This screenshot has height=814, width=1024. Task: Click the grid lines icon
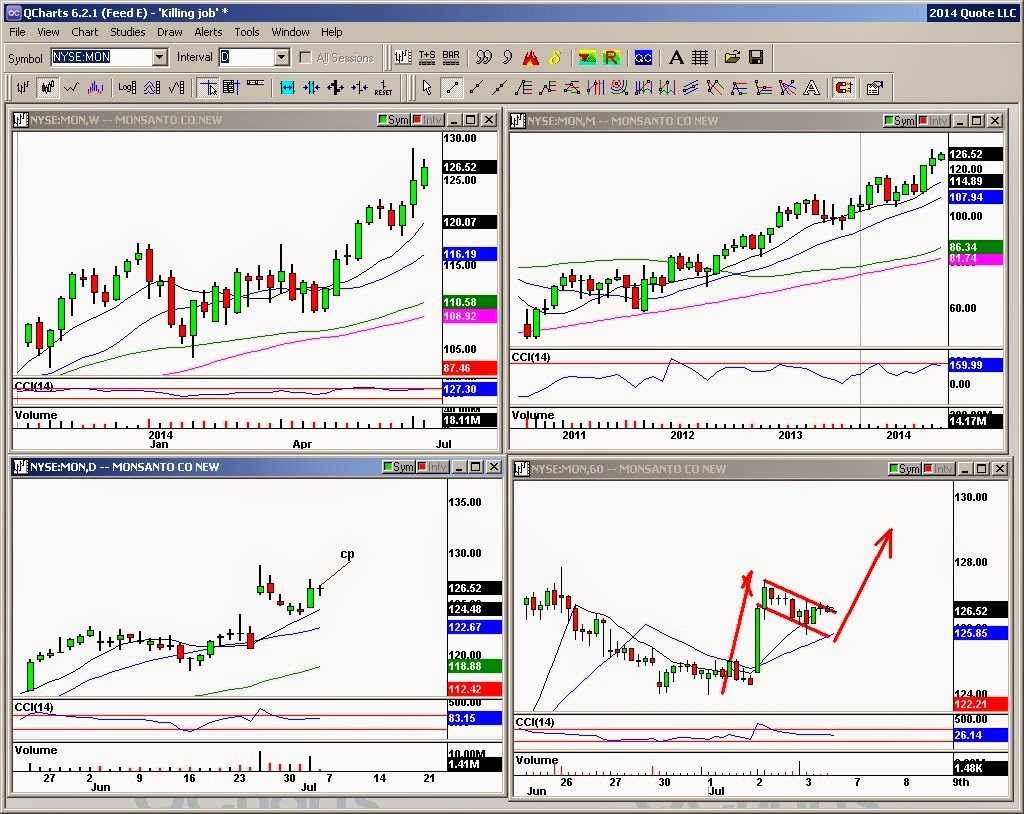(700, 57)
